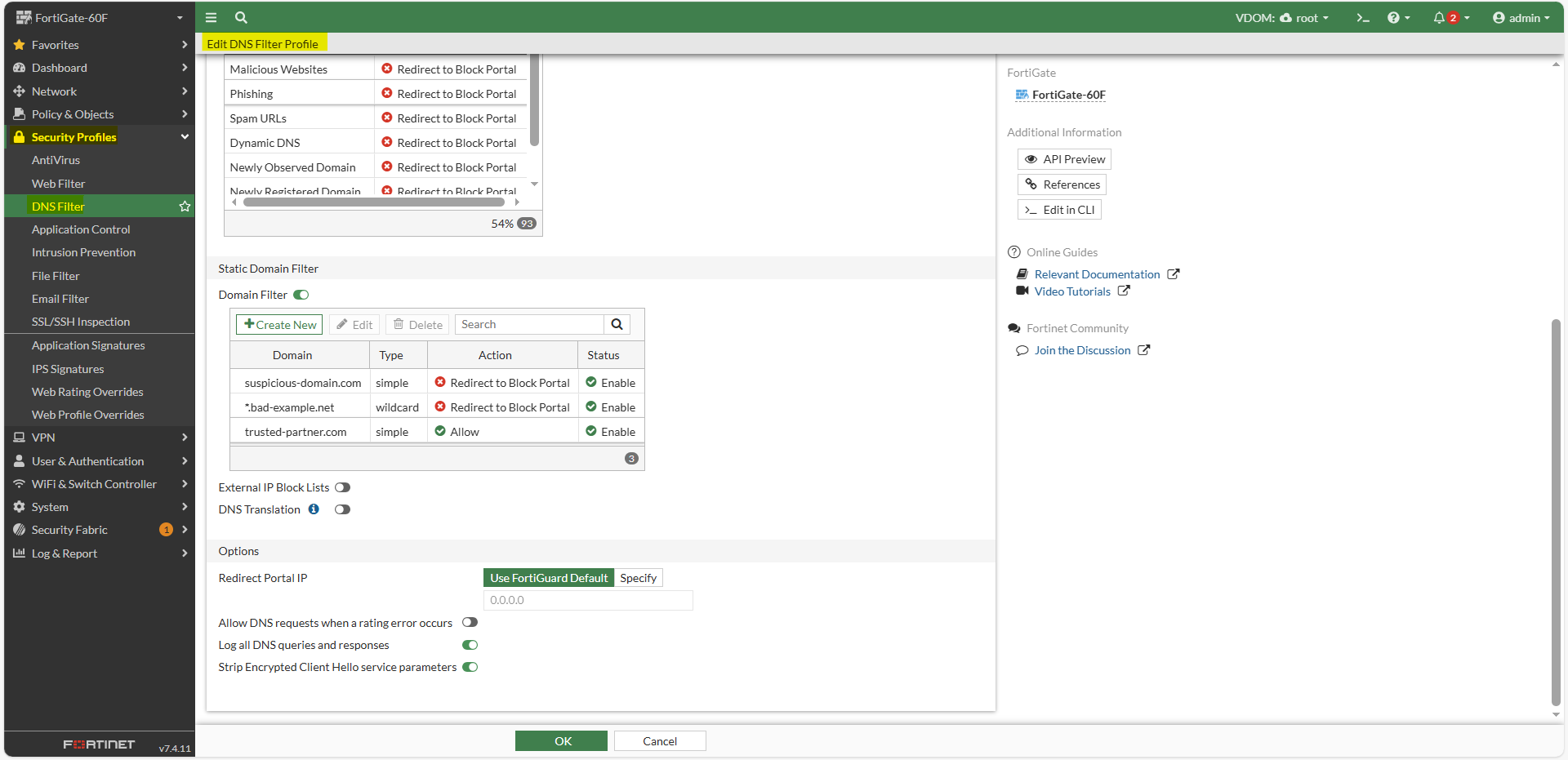Click the Policy & Objects icon in sidebar
This screenshot has height=760, width=1568.
[x=19, y=114]
